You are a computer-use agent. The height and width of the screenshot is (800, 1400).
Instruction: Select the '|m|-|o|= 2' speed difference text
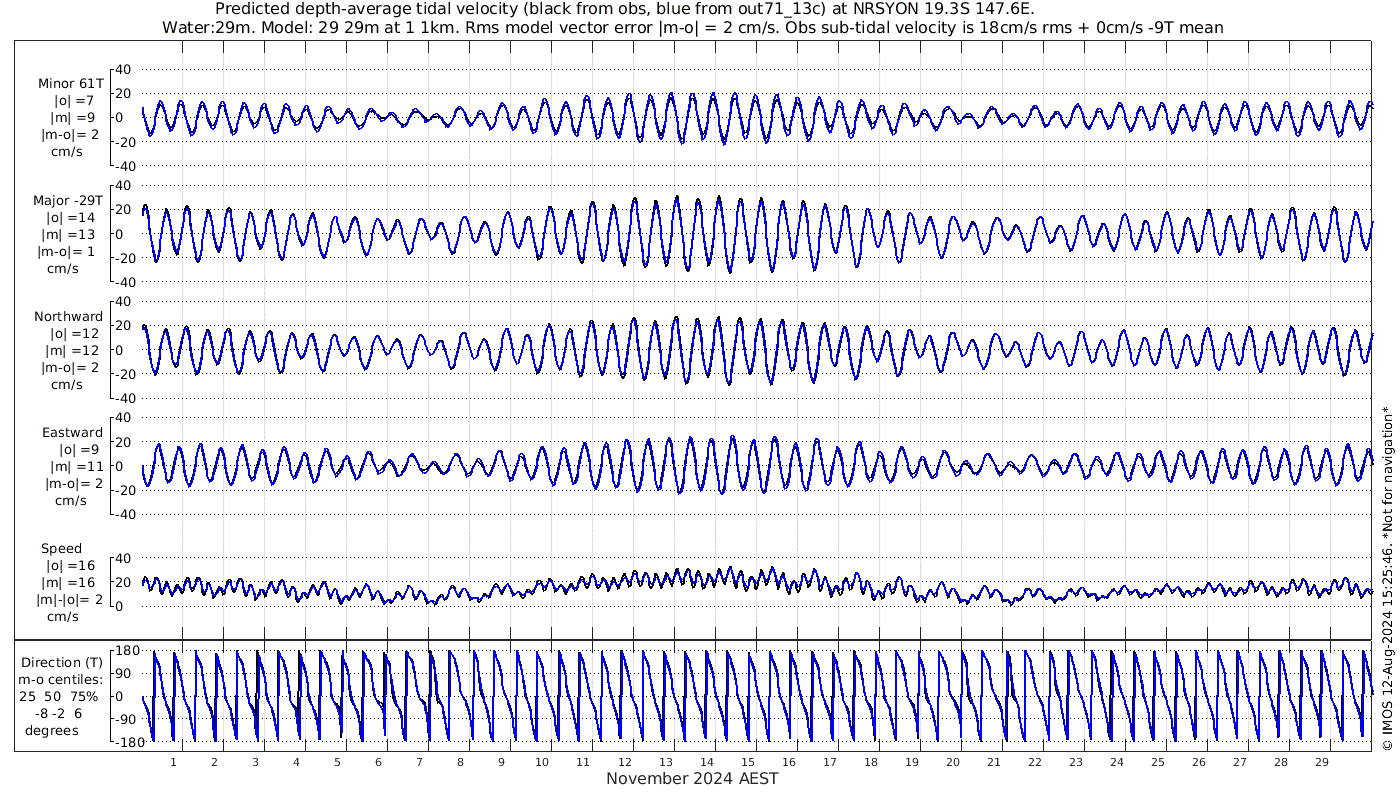point(70,600)
